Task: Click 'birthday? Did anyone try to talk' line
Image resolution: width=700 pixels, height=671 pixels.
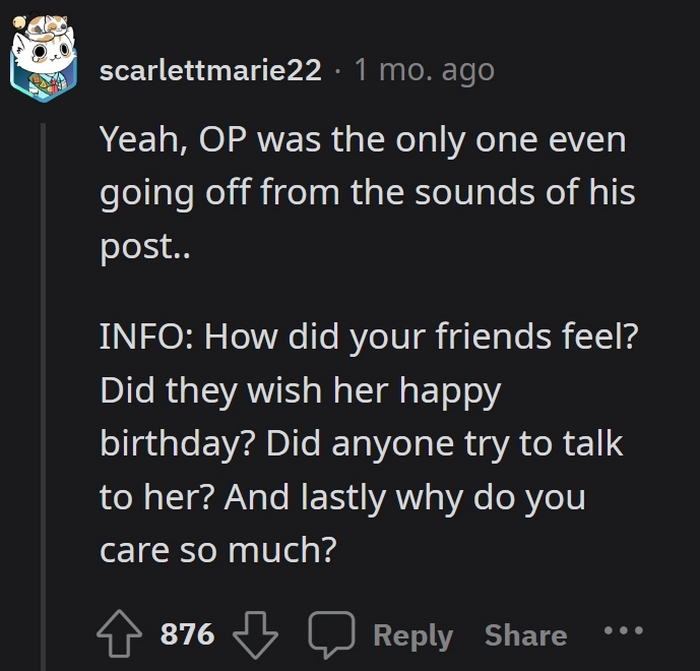Action: tap(361, 443)
